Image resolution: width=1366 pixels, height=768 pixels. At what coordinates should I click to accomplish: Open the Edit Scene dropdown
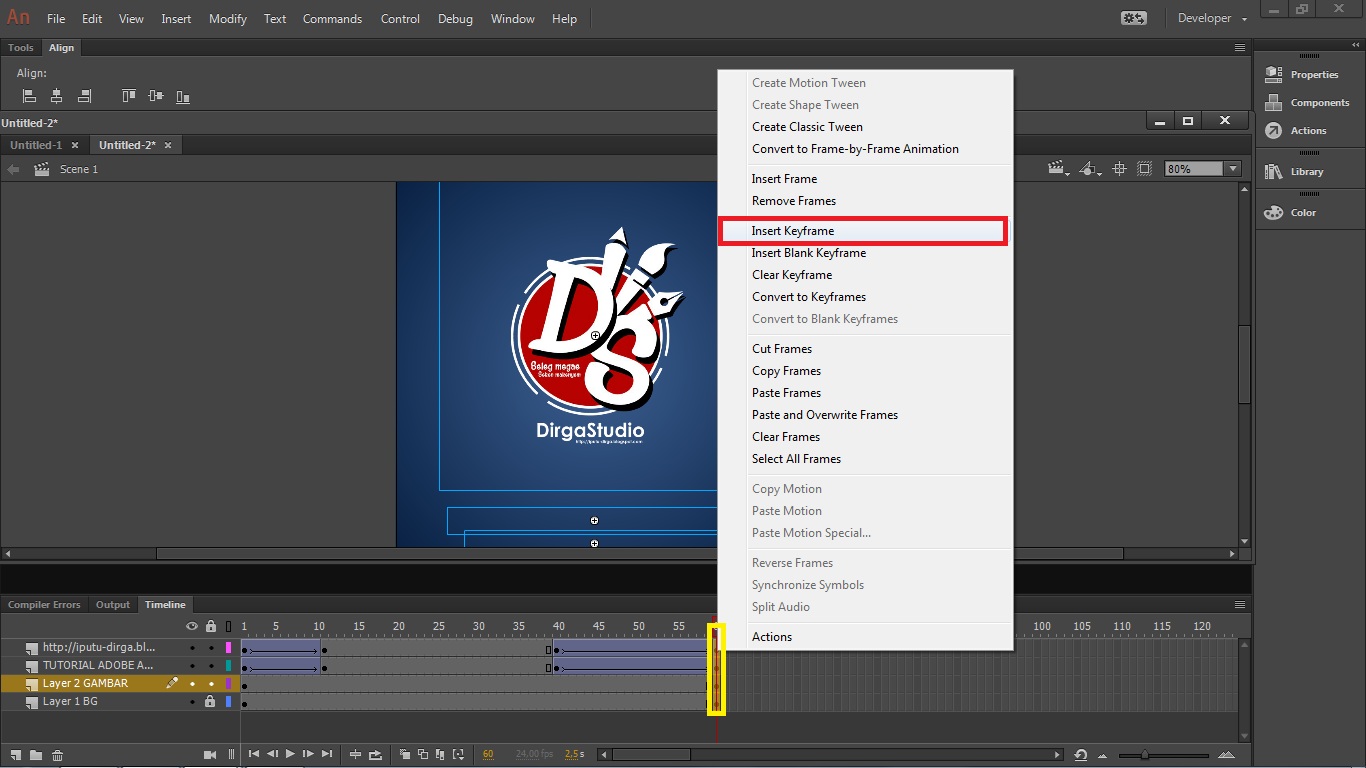1057,168
